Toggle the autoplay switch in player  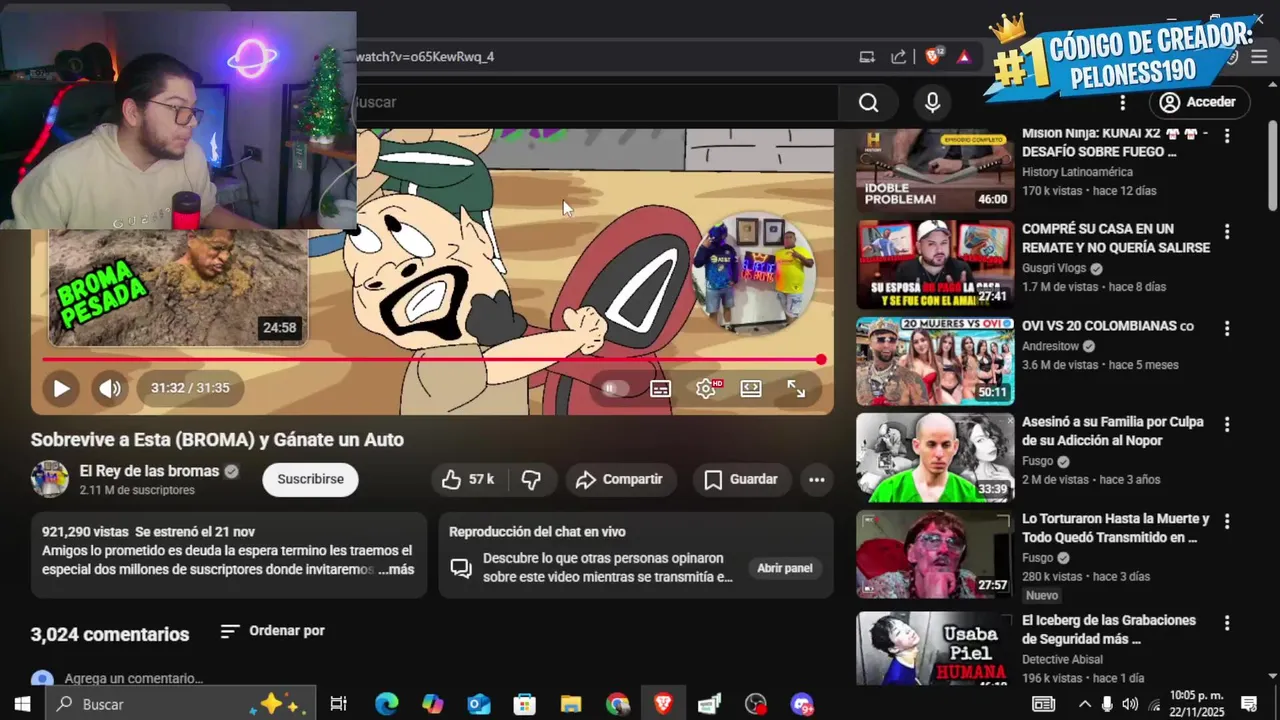[614, 389]
